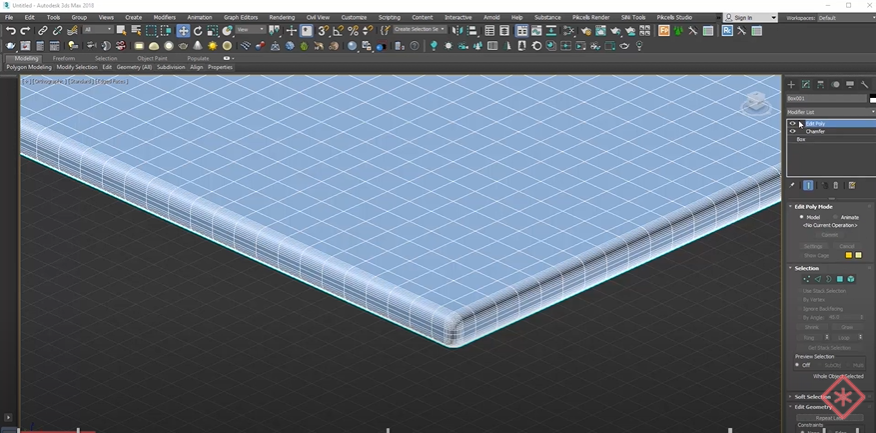Select the Move tool in toolbar

183,31
